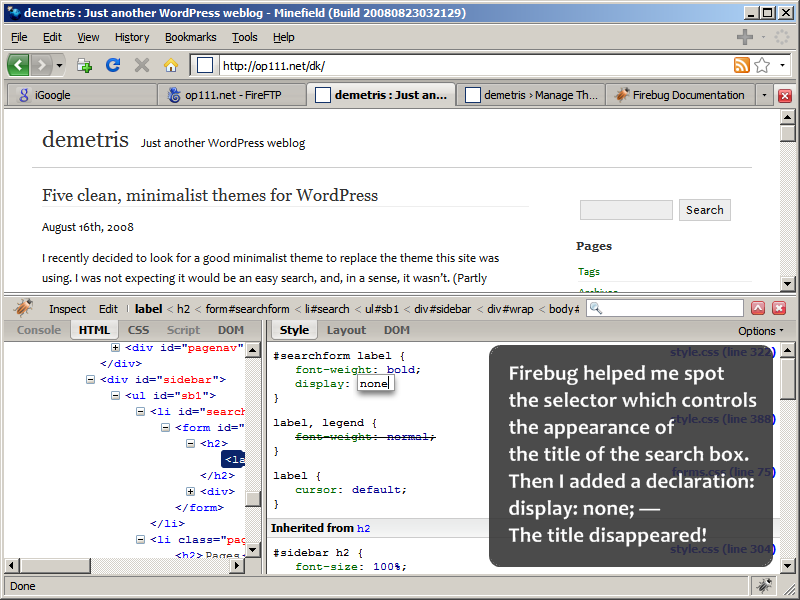Click the Firebug Edit button
The image size is (800, 600).
(x=108, y=309)
